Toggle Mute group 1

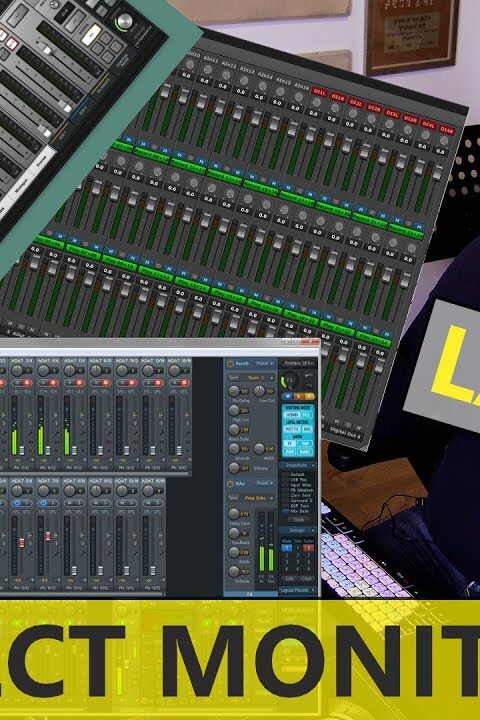[x=287, y=548]
